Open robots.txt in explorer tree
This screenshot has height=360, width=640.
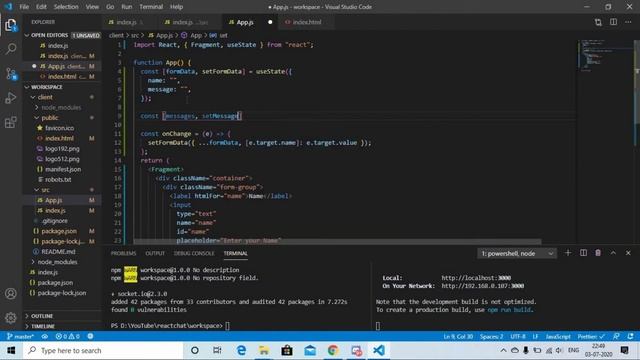tap(58, 179)
